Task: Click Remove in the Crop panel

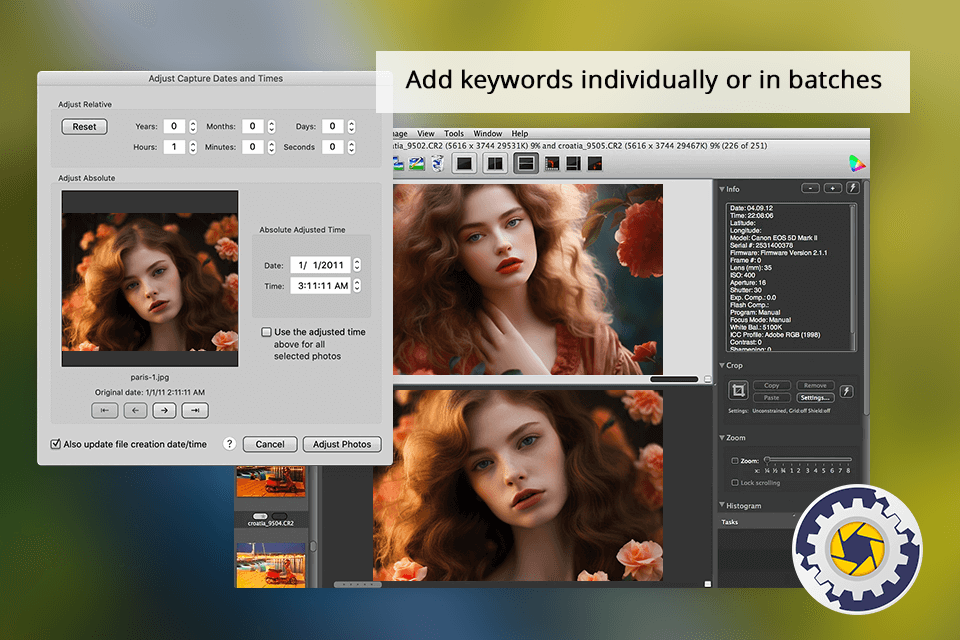Action: [x=815, y=385]
